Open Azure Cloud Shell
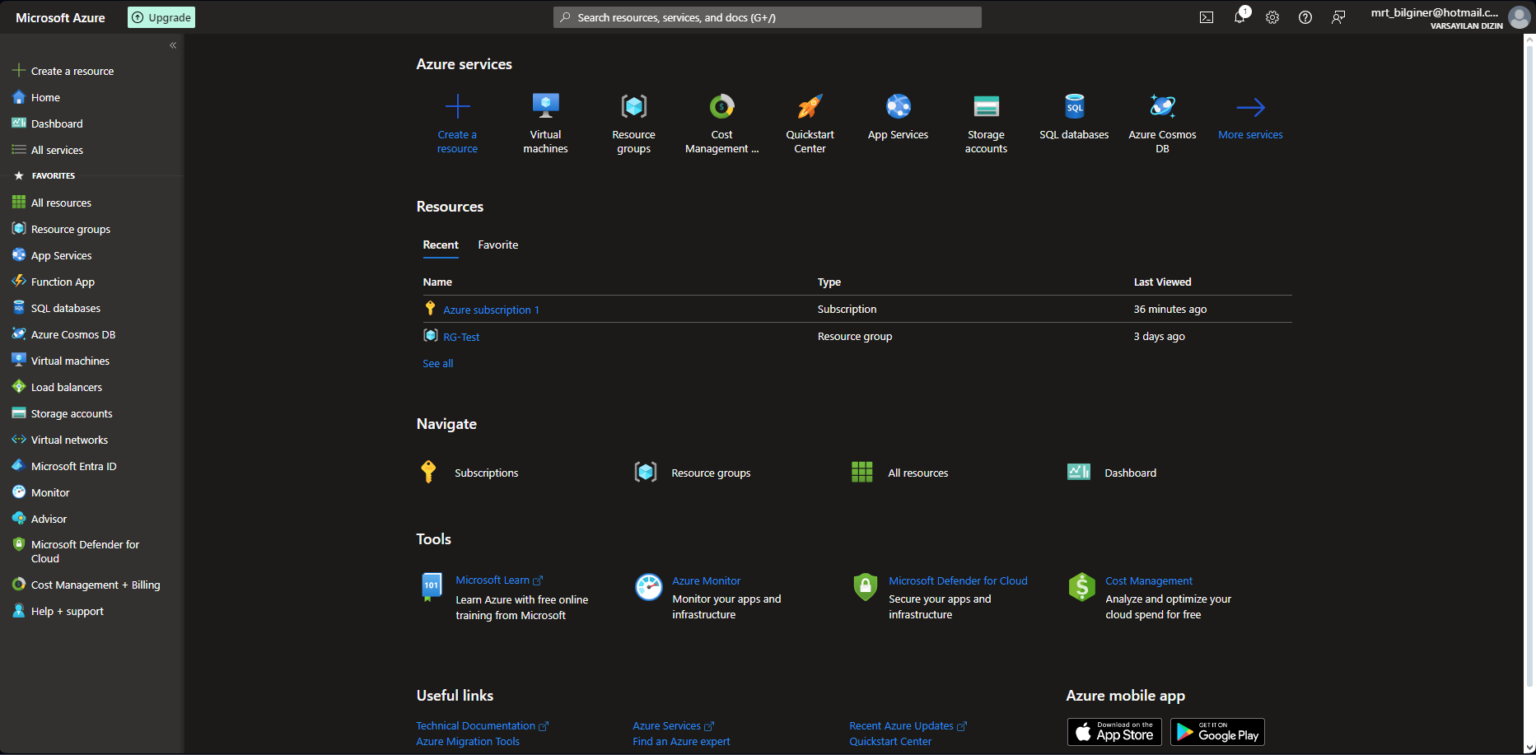 point(1206,17)
